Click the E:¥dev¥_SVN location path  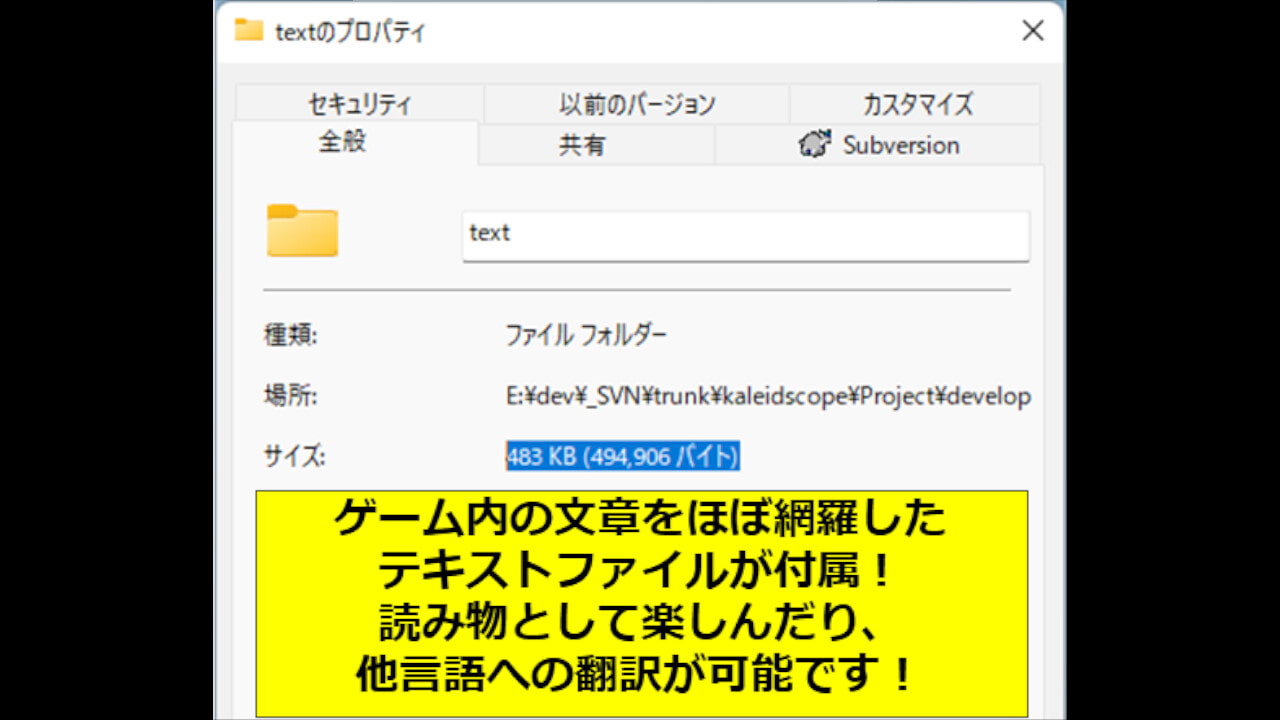coord(767,396)
